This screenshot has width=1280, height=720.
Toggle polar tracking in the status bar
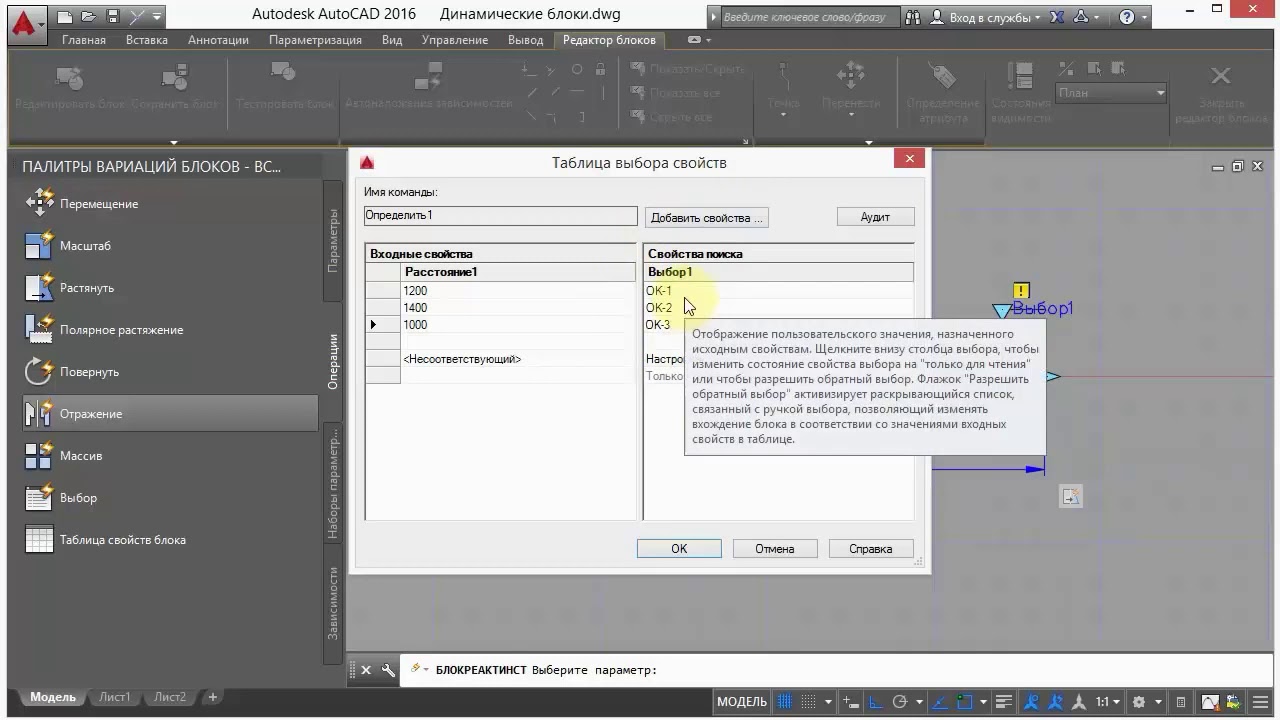click(900, 702)
